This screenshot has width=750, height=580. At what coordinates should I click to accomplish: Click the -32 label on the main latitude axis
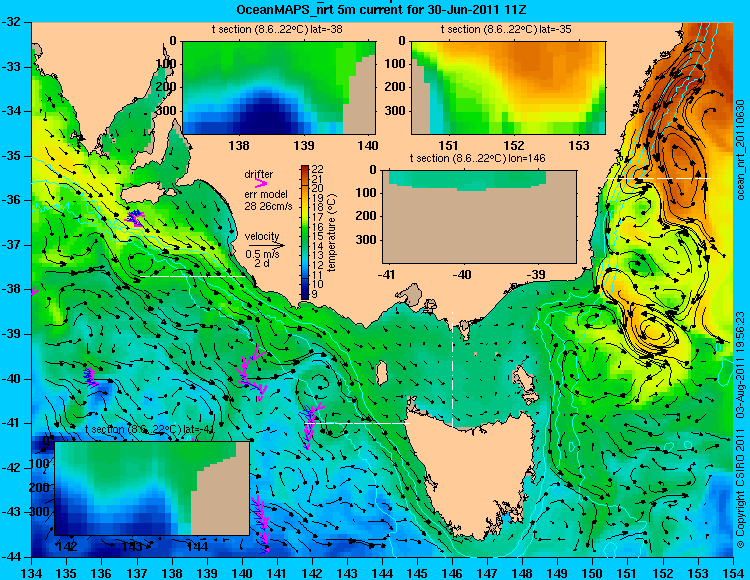coord(13,22)
